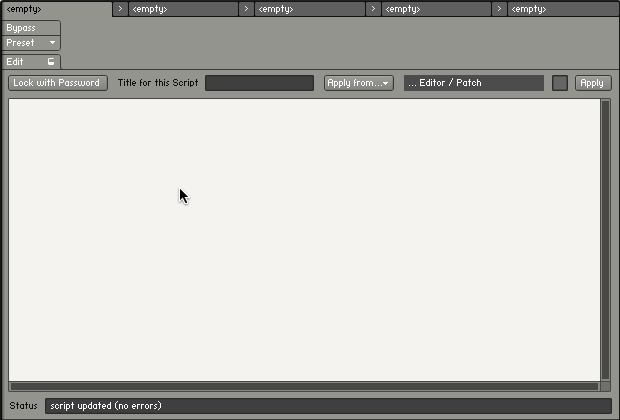
Task: Click the arrow between second and third script slots
Action: point(246,9)
